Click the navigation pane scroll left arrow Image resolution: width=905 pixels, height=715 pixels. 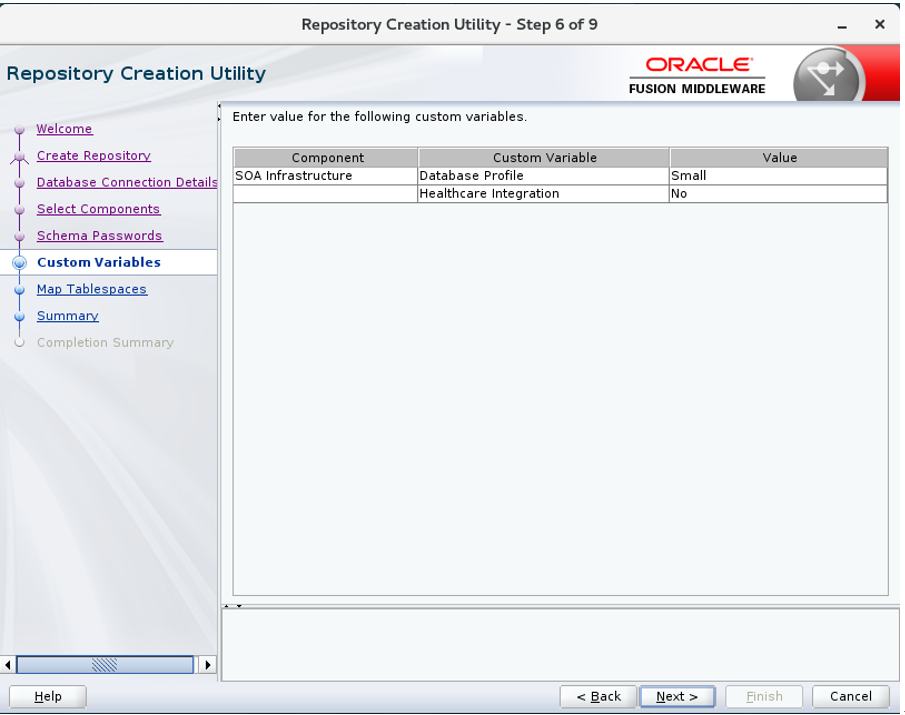tap(8, 665)
